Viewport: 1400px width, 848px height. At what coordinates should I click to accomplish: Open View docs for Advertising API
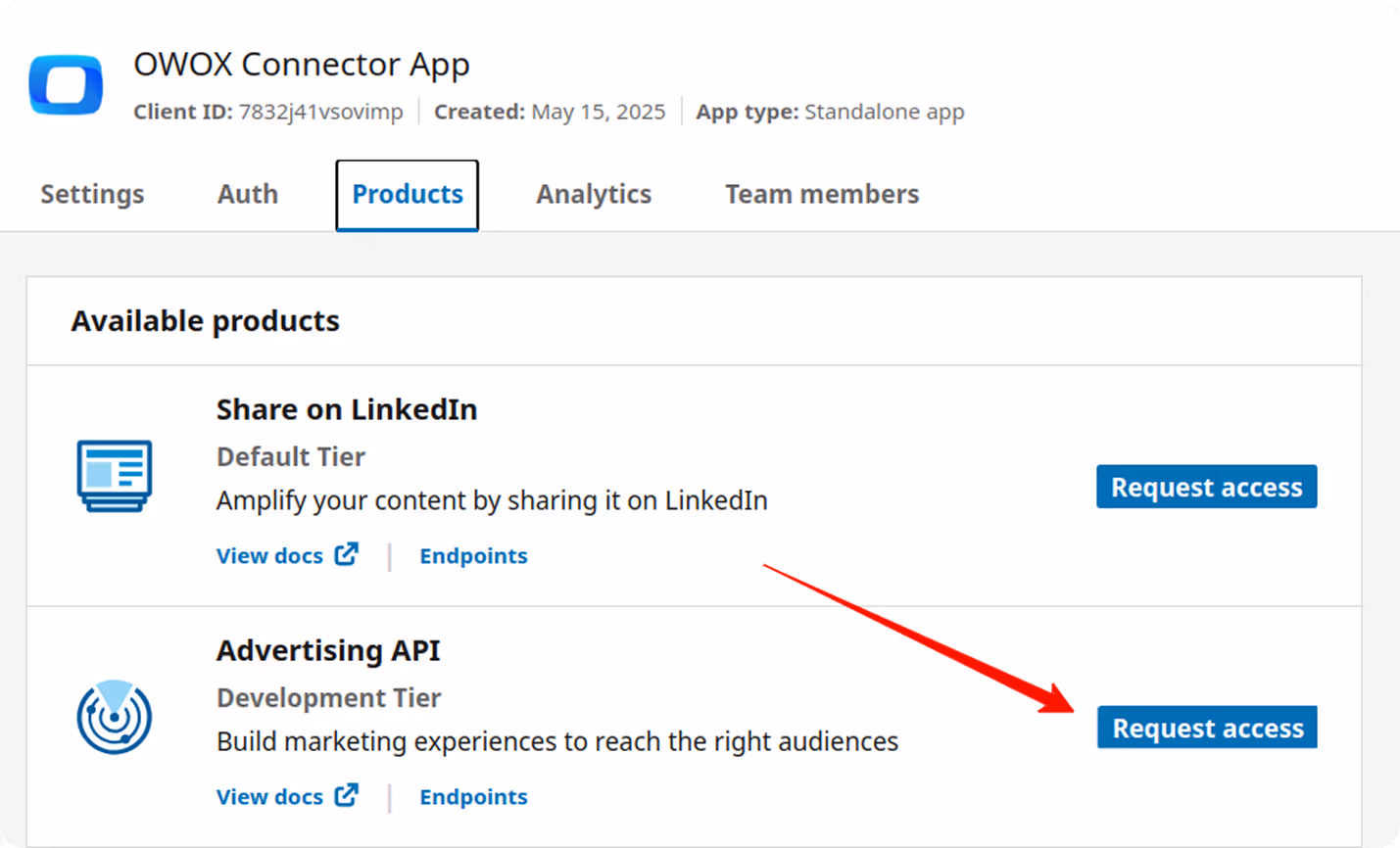click(269, 796)
